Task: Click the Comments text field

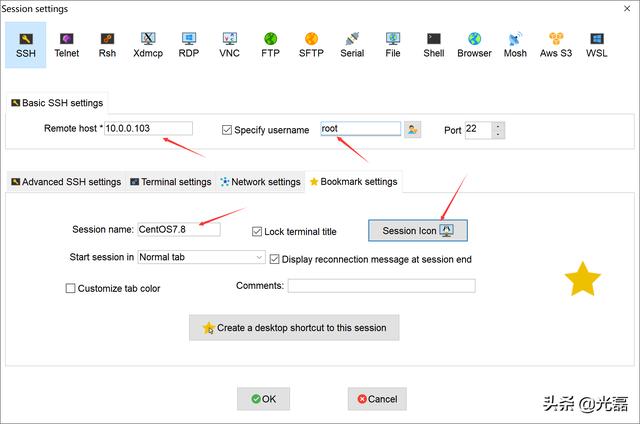Action: [382, 286]
